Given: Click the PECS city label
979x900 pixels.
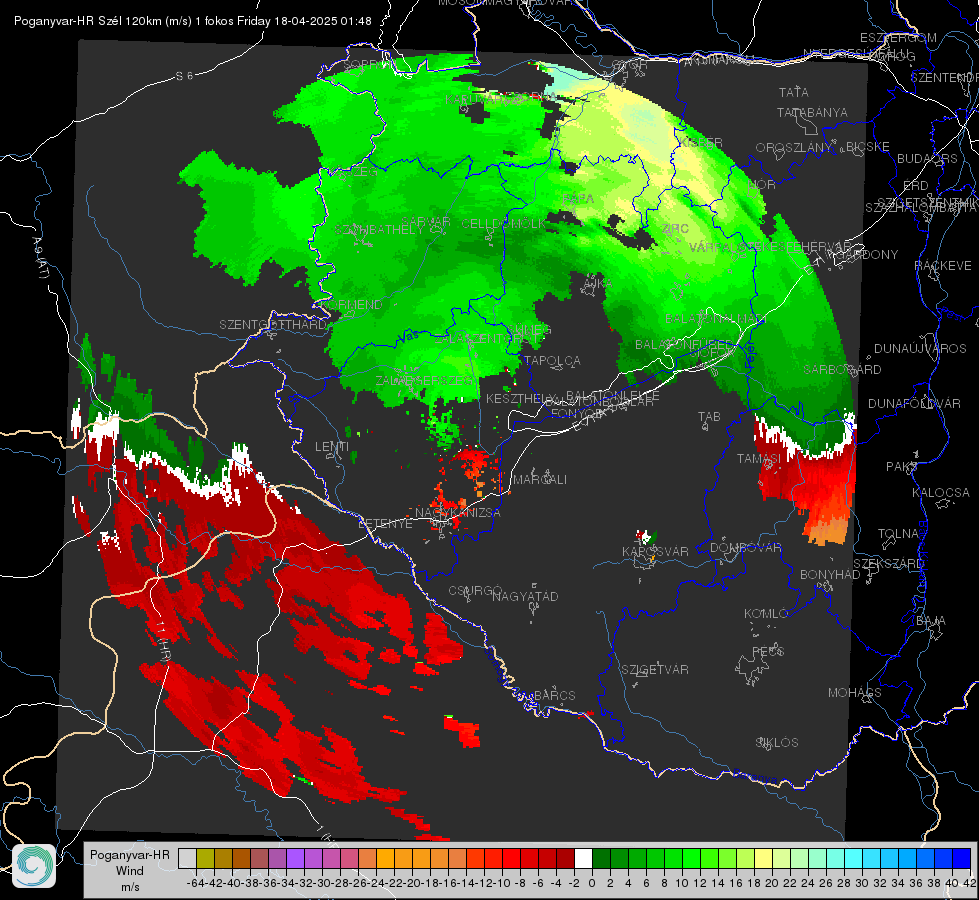Looking at the screenshot, I should (767, 651).
